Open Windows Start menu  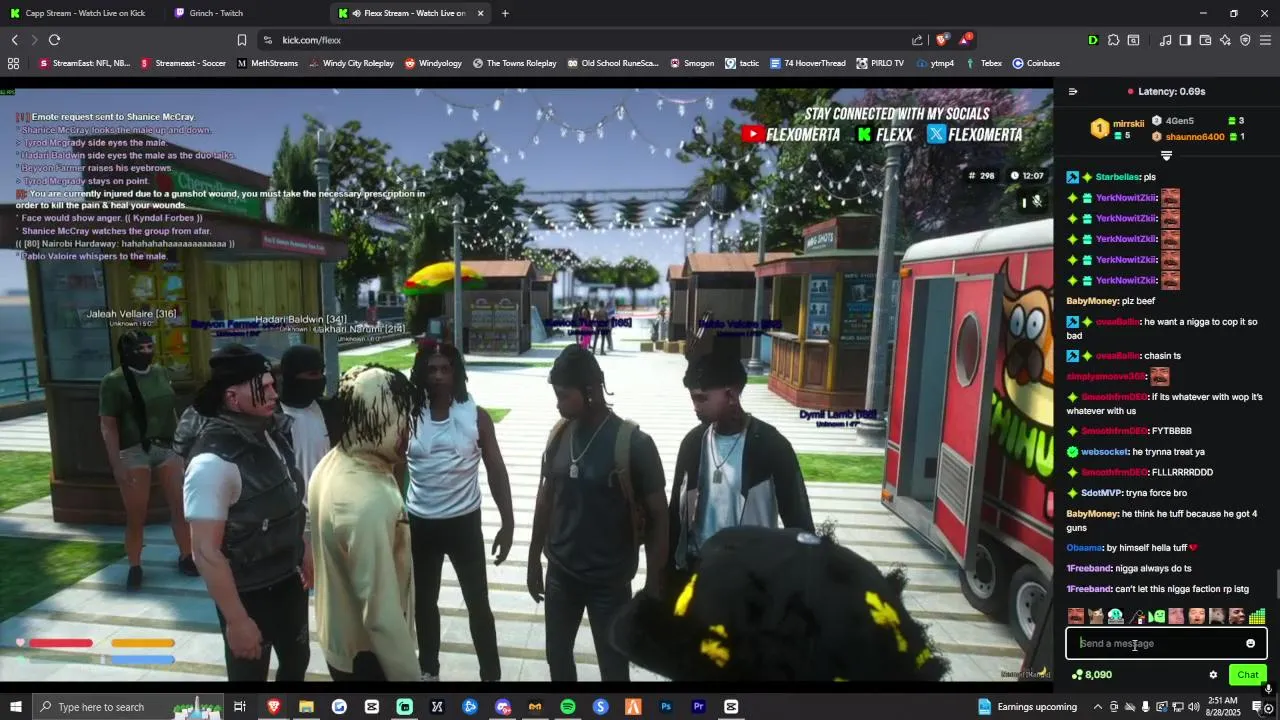[x=15, y=707]
